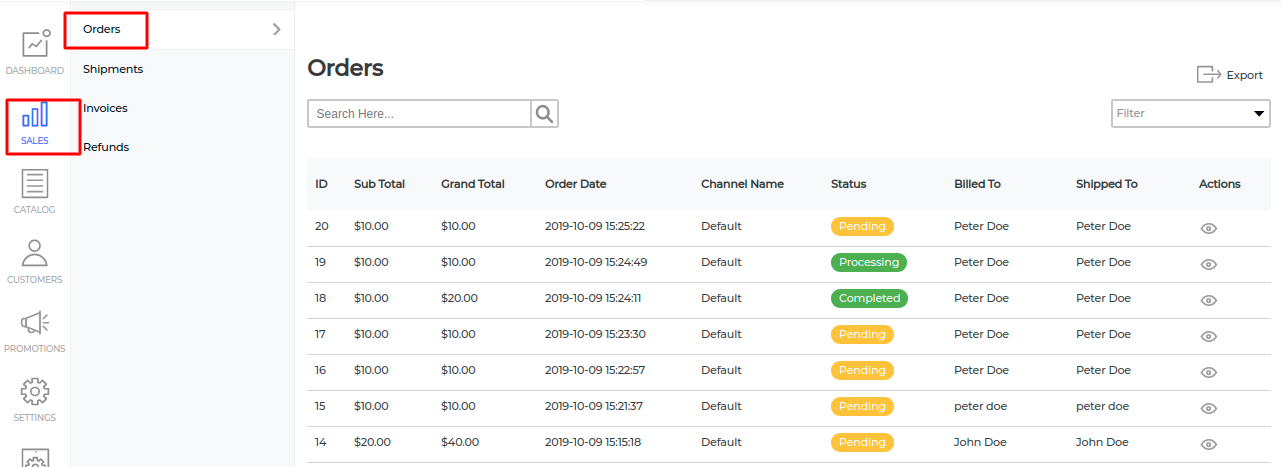Go to Customers person icon
Viewport: 1281px width, 467px height.
pyautogui.click(x=35, y=253)
